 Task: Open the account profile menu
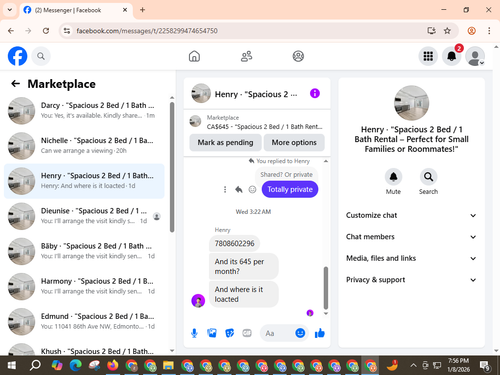[475, 56]
